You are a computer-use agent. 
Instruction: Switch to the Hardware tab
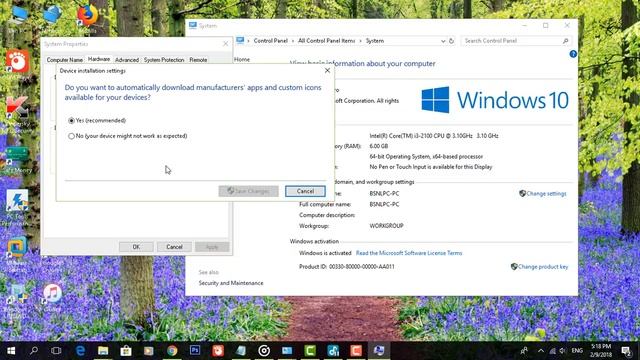coord(99,59)
